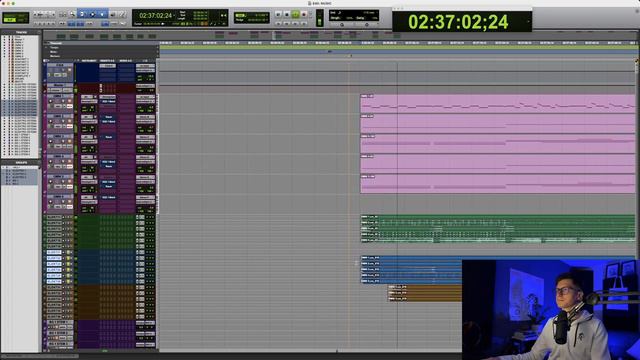640x360 pixels.
Task: Record-enable the second pink instrument track
Action: 51,121
